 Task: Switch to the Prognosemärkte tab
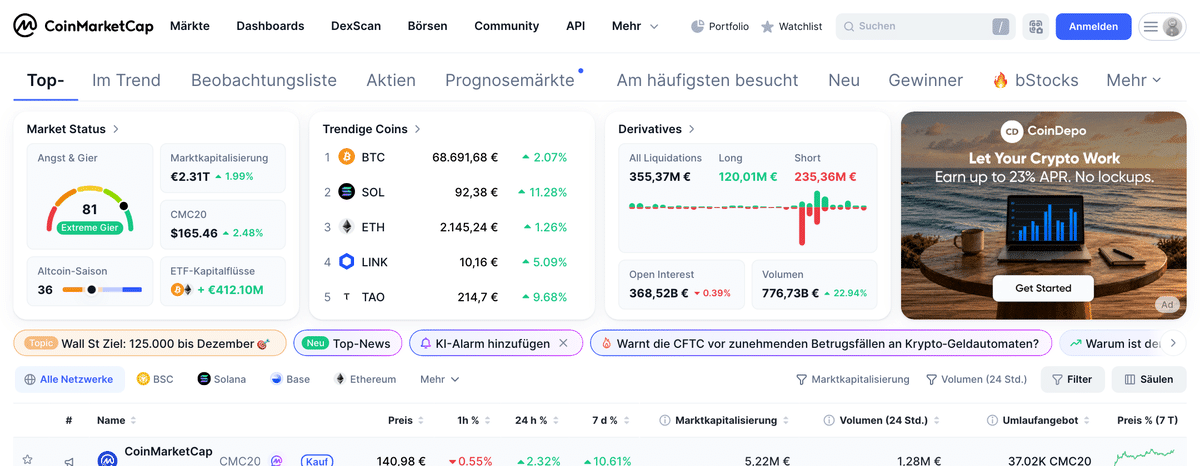click(510, 80)
